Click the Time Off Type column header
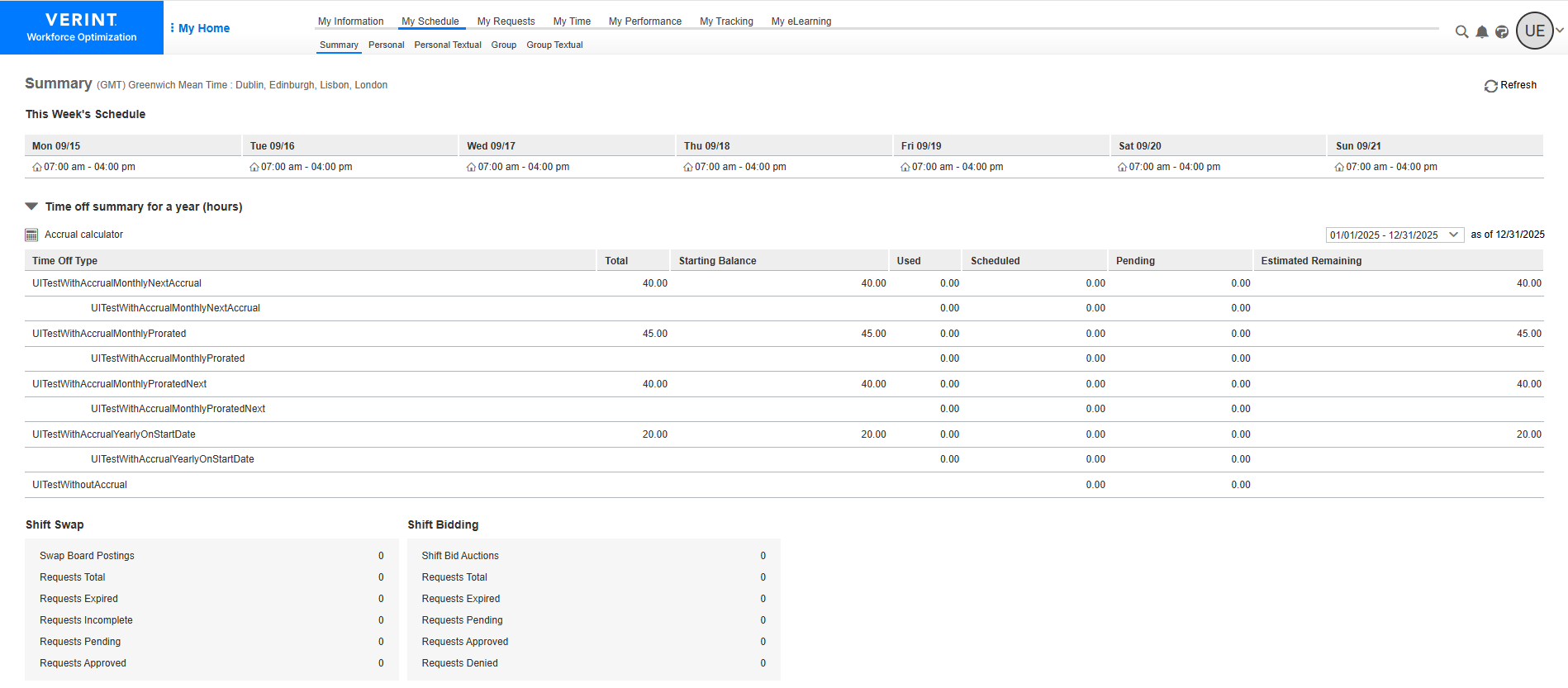Screen dimensions: 1568x688 [310, 260]
